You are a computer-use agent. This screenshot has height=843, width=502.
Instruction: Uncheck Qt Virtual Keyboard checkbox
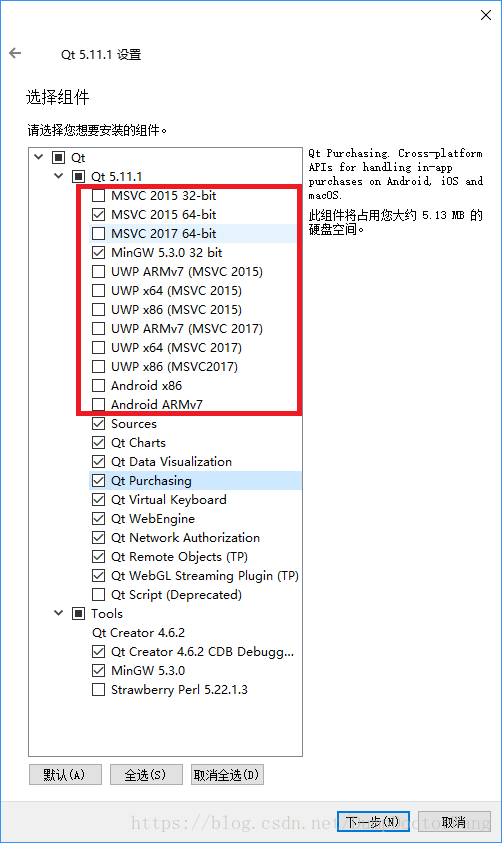(98, 499)
